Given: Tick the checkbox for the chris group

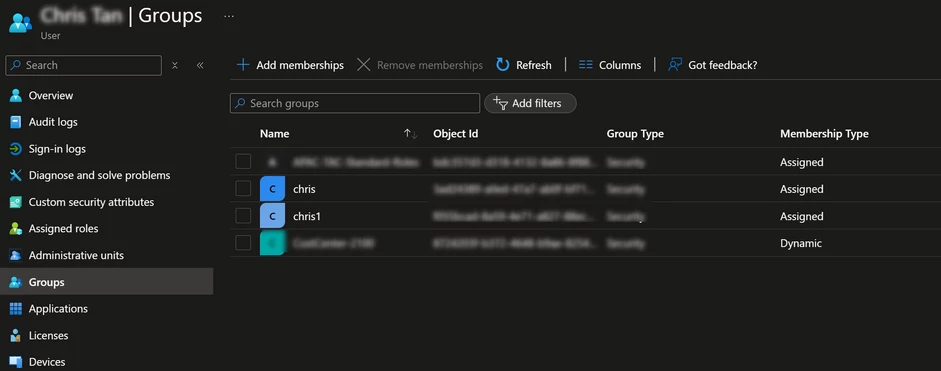Looking at the screenshot, I should (243, 189).
